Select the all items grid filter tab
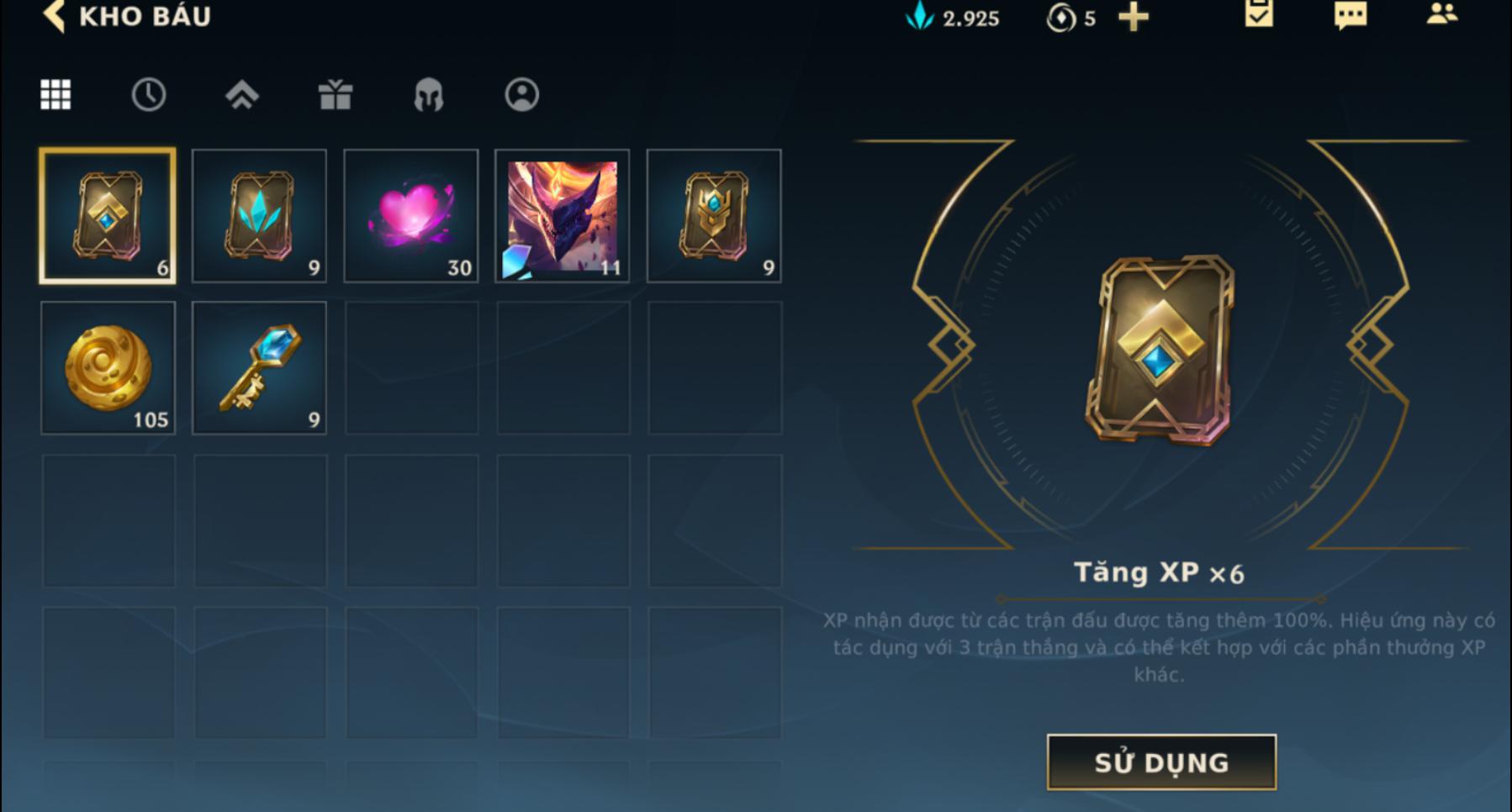1512x812 pixels. pyautogui.click(x=56, y=95)
